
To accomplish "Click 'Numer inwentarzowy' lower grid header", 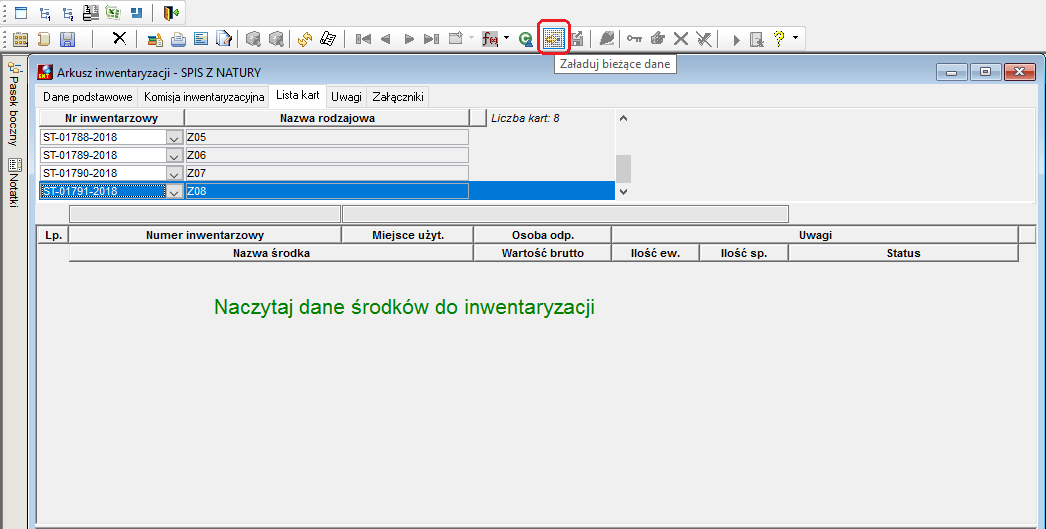I will [x=205, y=235].
